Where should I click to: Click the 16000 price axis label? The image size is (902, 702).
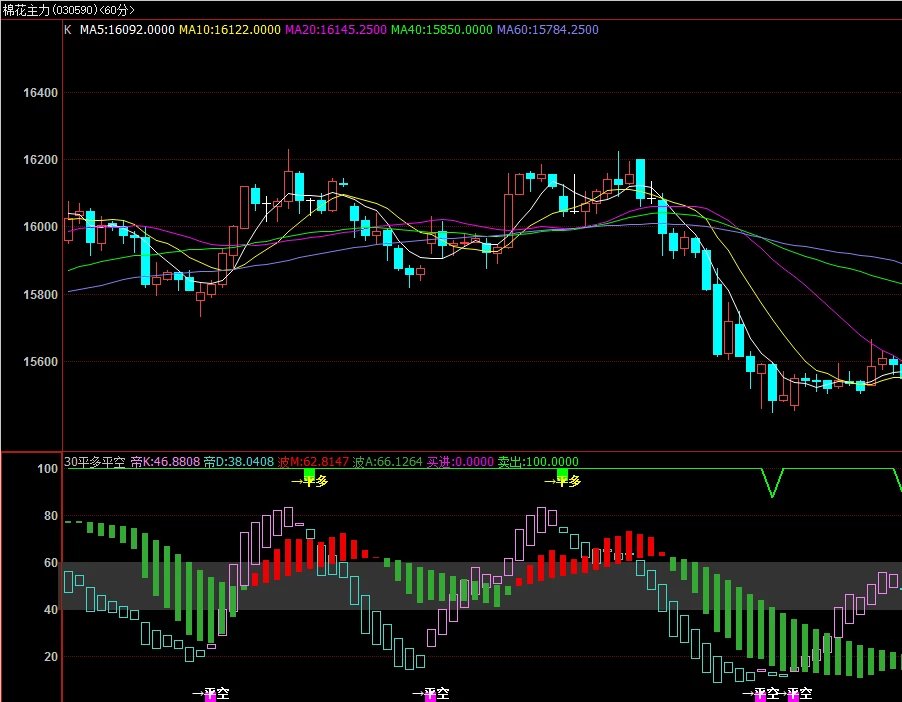40,227
